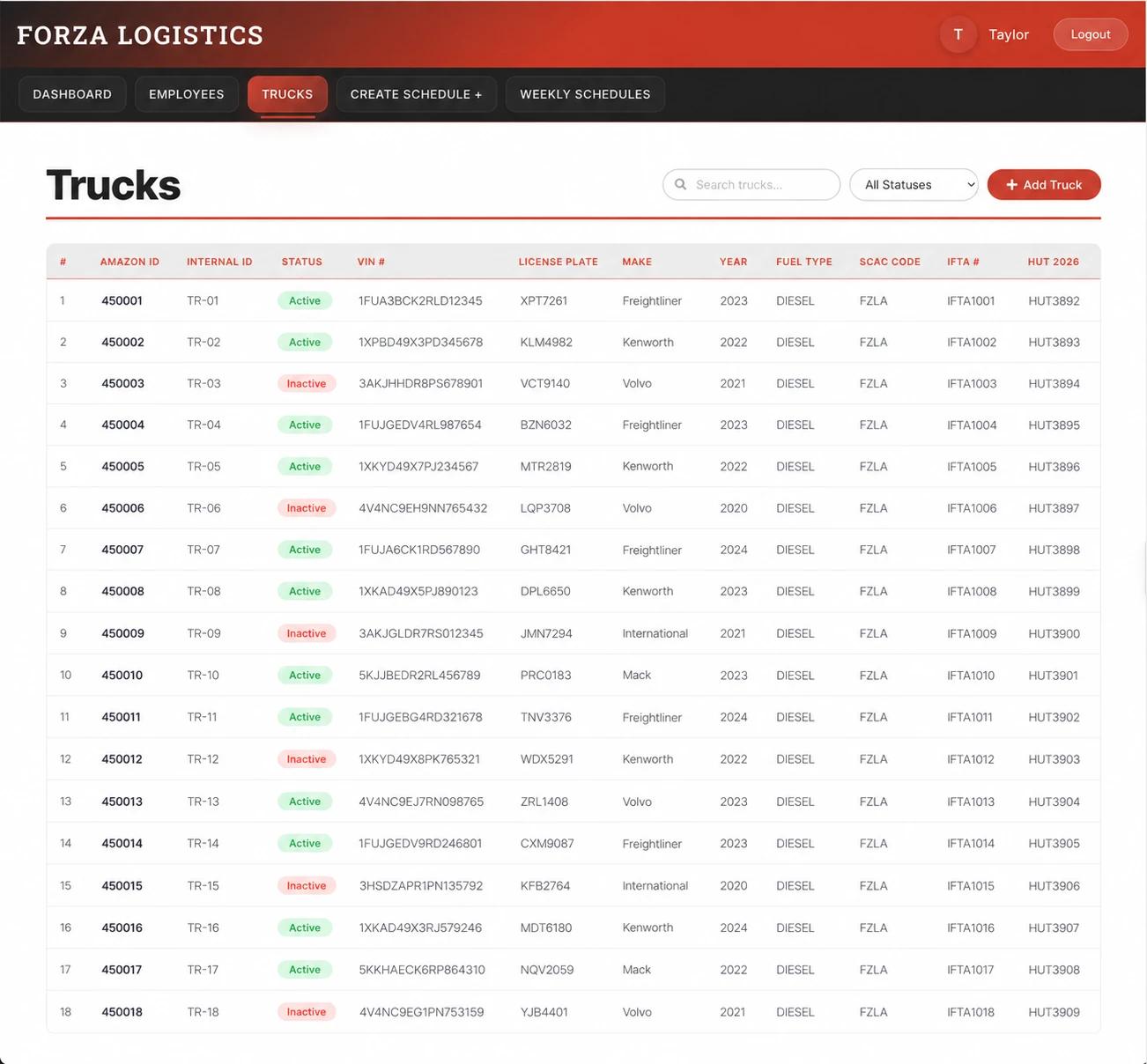
Task: Click Taylor's avatar circle
Action: pos(958,34)
